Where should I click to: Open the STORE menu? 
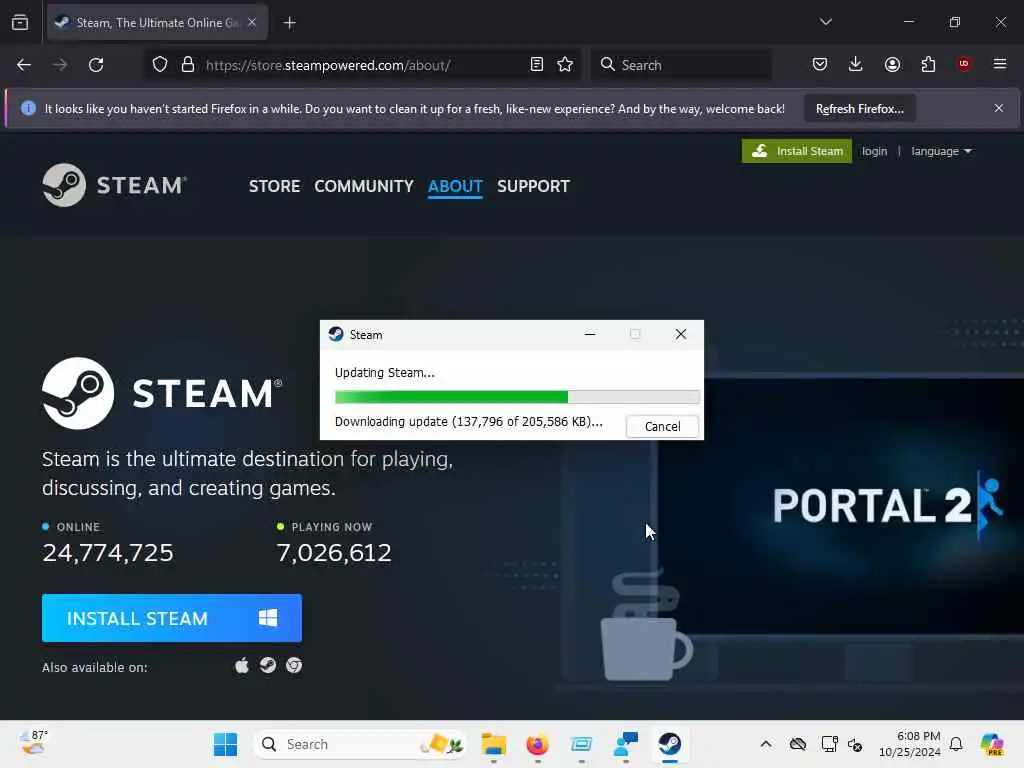tap(274, 187)
